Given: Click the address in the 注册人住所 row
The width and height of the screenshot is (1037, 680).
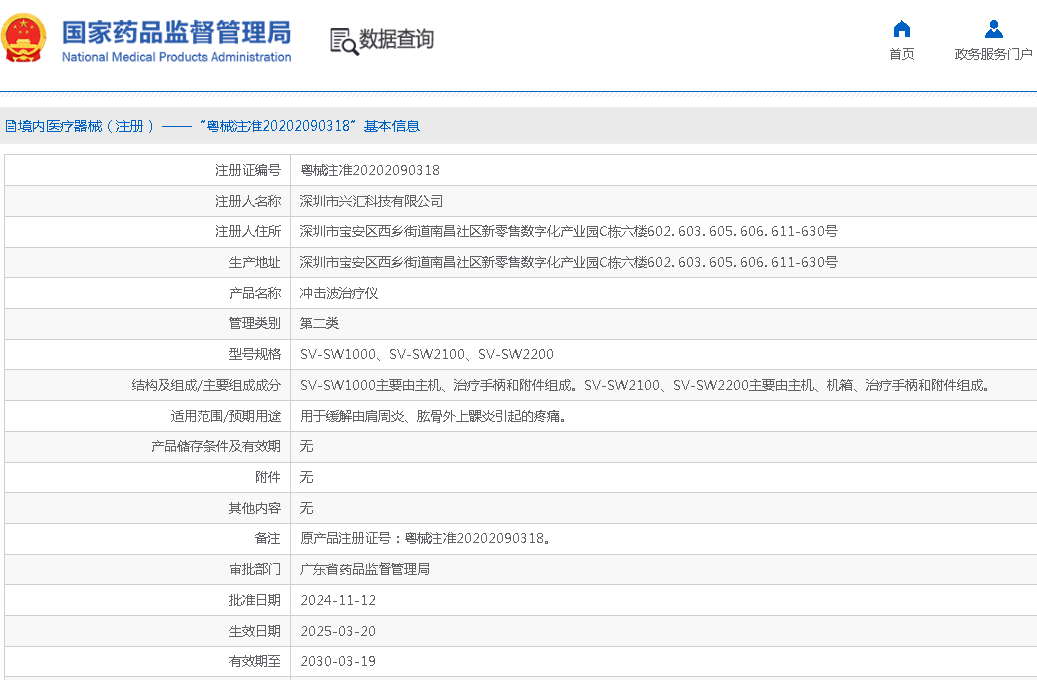Looking at the screenshot, I should tap(568, 231).
